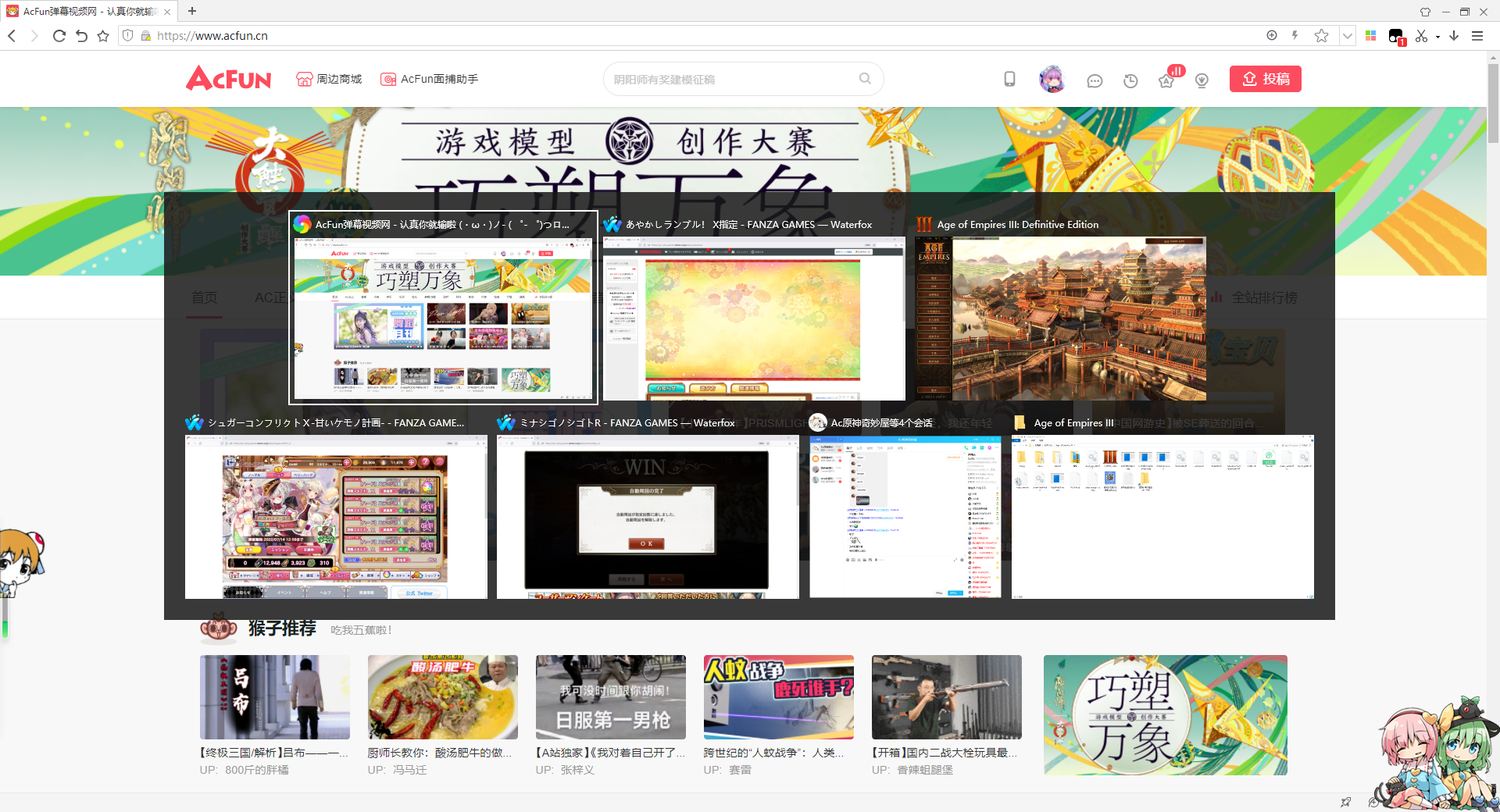The width and height of the screenshot is (1500, 812).
Task: Open video title 【终极三国/解析】吕布
Action: pos(274,753)
